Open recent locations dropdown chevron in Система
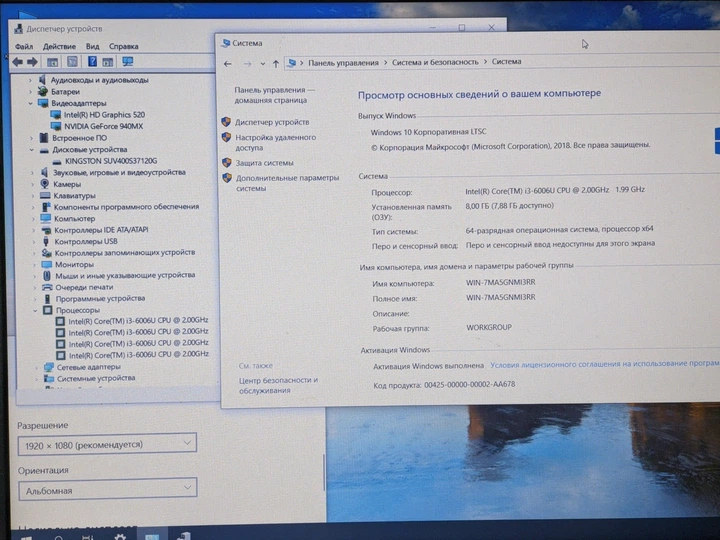The width and height of the screenshot is (720, 540). pyautogui.click(x=263, y=64)
